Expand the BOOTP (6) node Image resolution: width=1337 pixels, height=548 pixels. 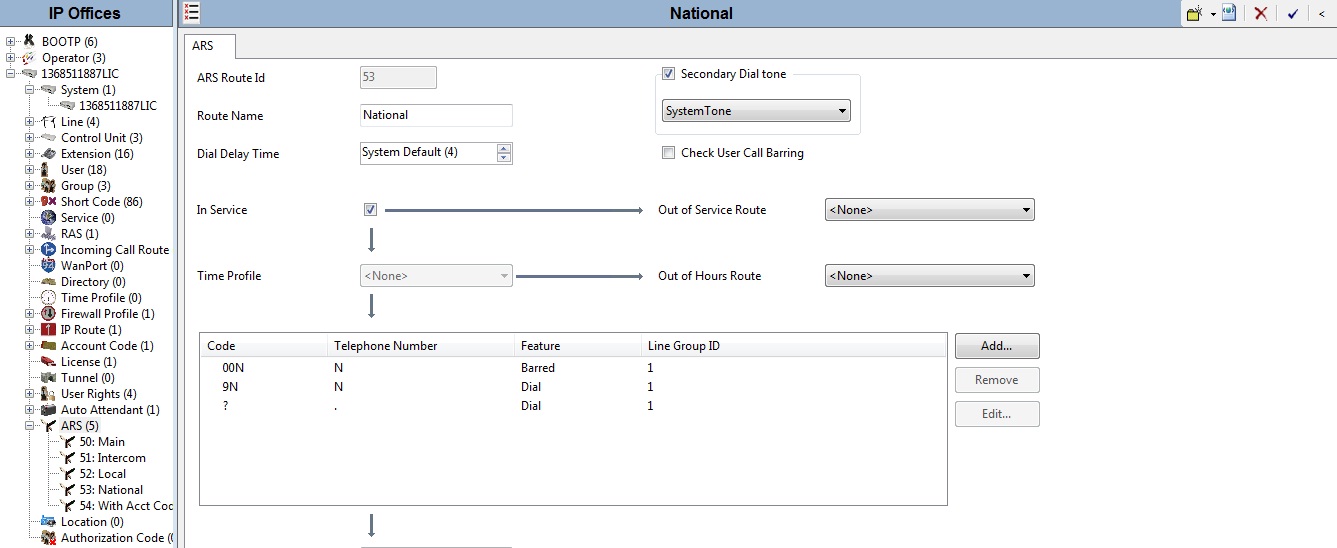tap(10, 42)
